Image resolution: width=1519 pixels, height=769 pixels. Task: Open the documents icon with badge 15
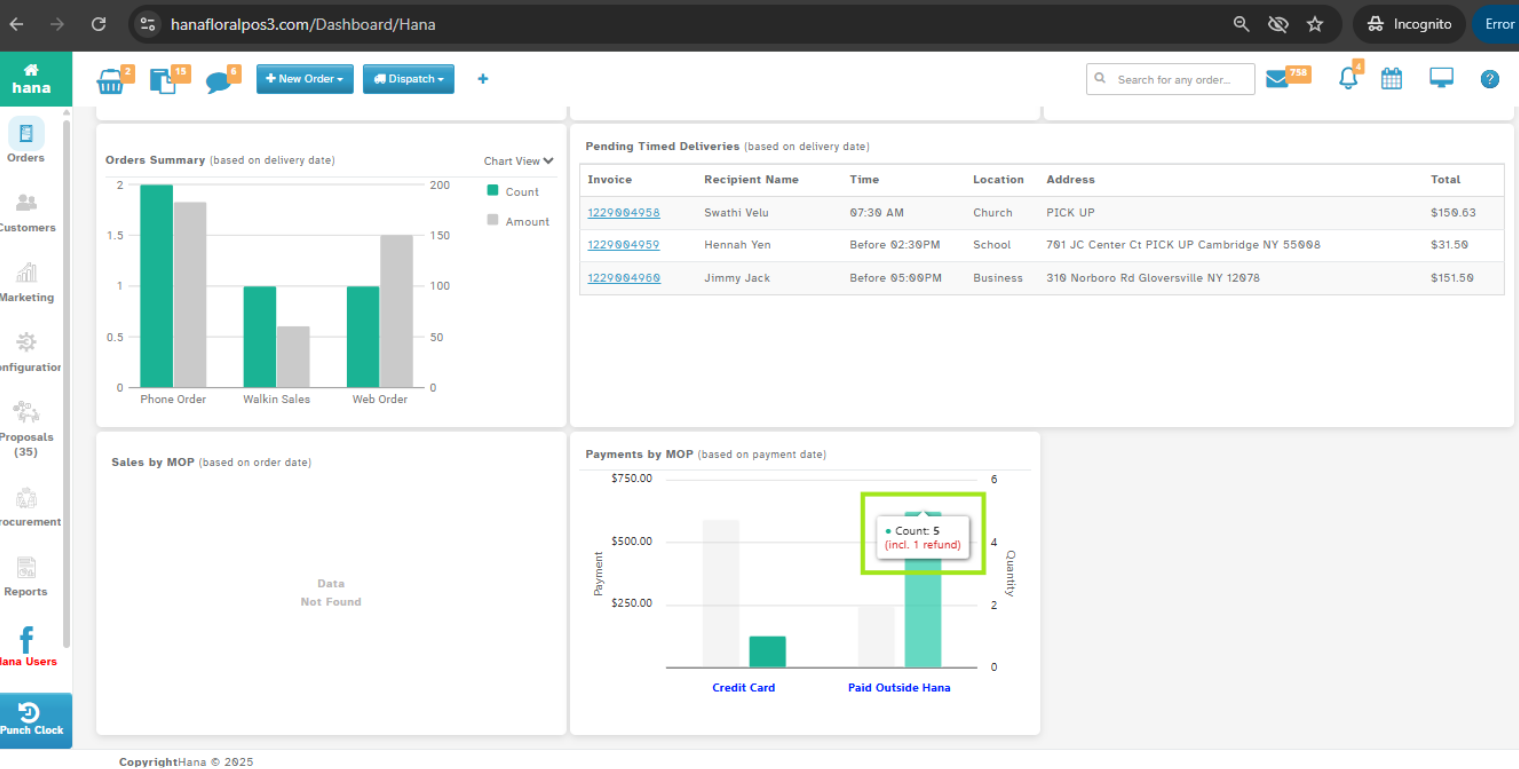point(164,81)
